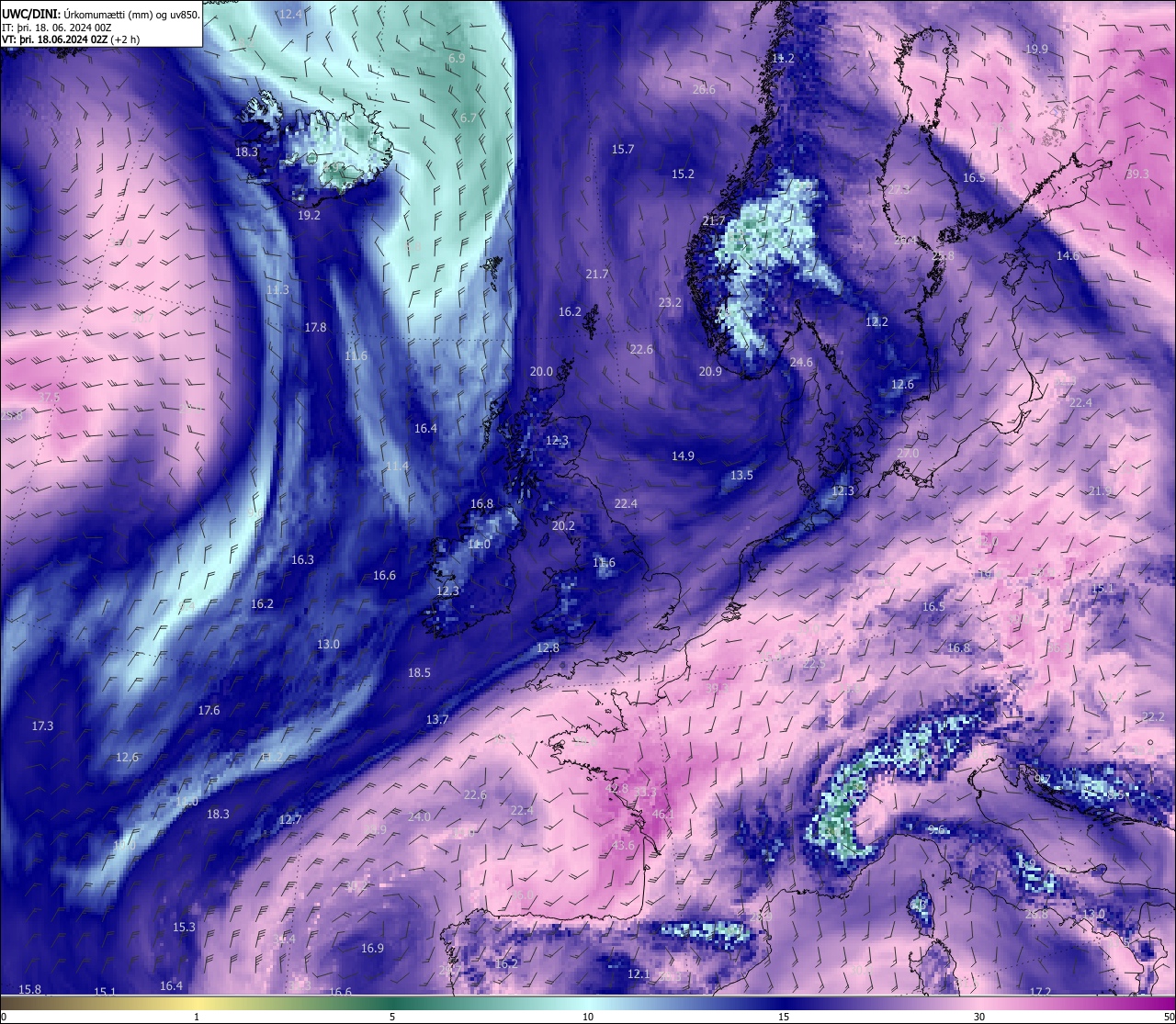Screen dimensions: 1176x1024
Task: Click the 5 tick on color scale
Action: pos(392,1017)
